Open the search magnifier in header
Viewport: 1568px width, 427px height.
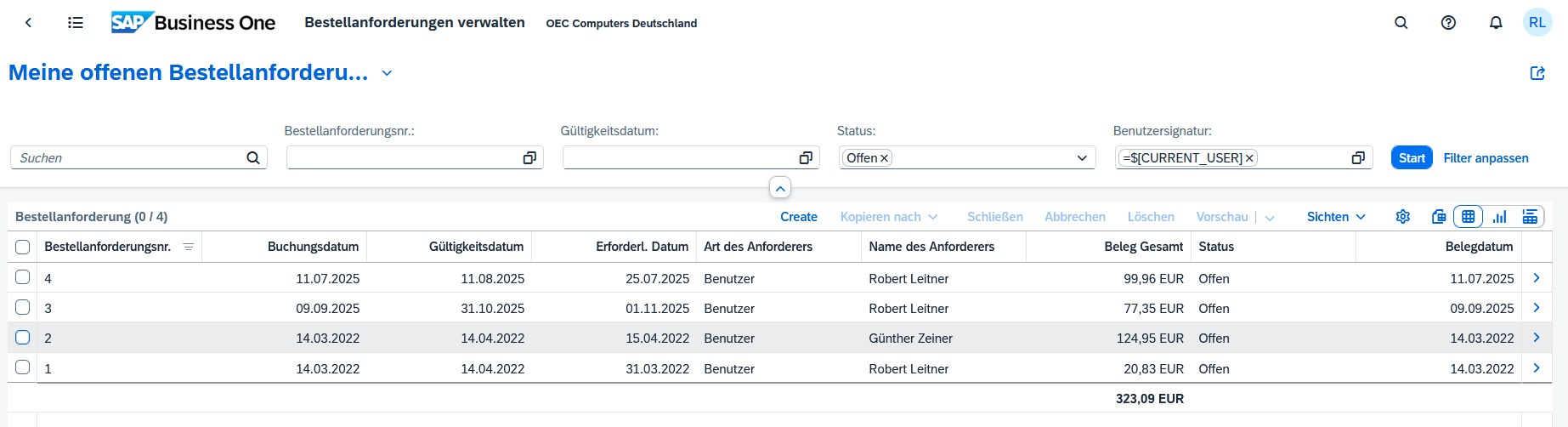[1401, 23]
